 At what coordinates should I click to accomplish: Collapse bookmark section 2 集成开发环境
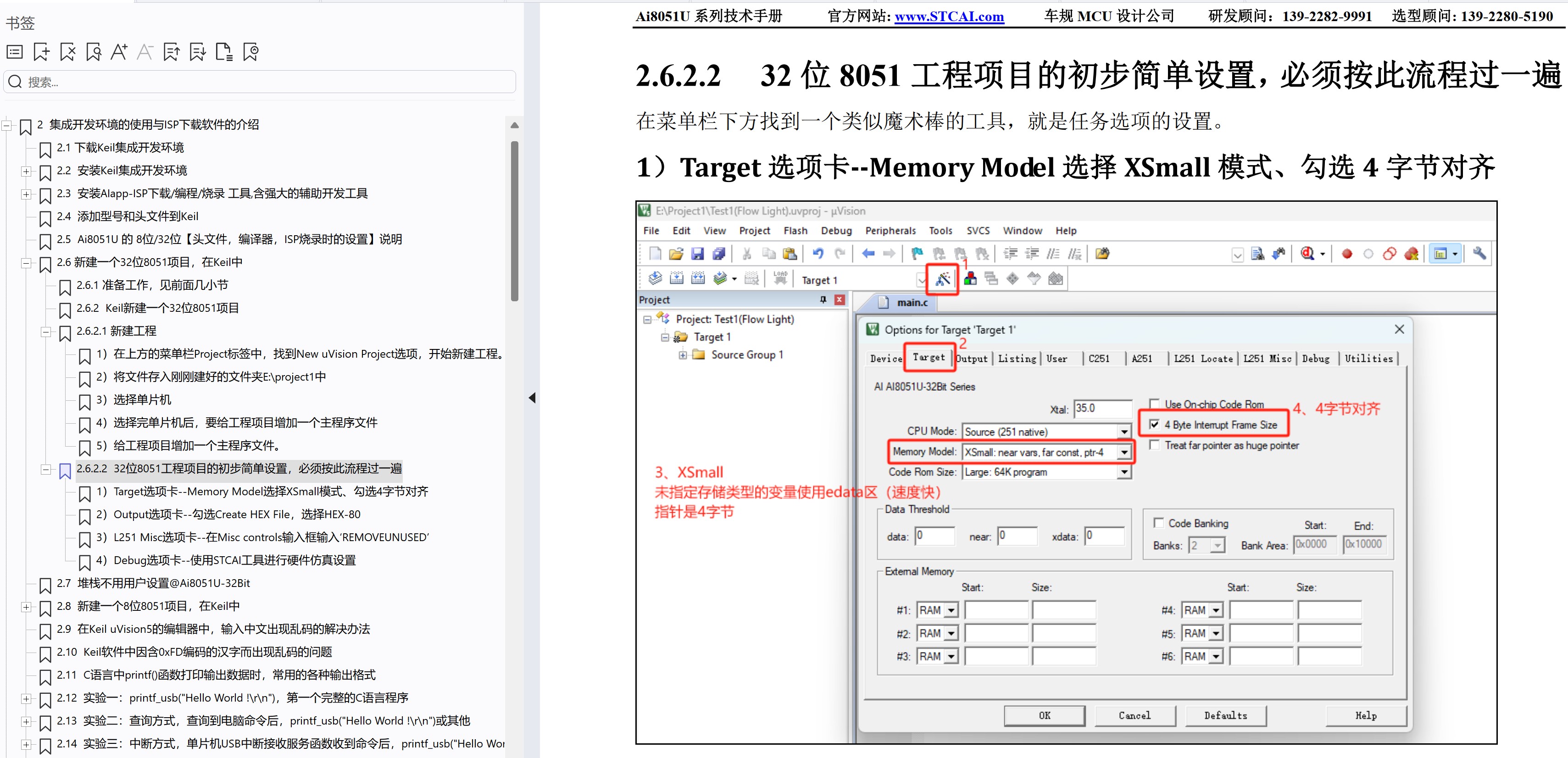6,125
